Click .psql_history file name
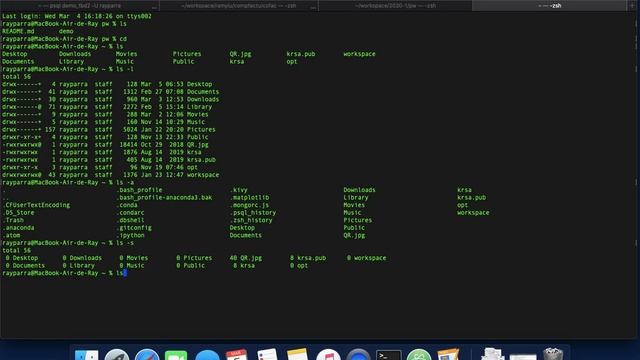 (x=253, y=213)
